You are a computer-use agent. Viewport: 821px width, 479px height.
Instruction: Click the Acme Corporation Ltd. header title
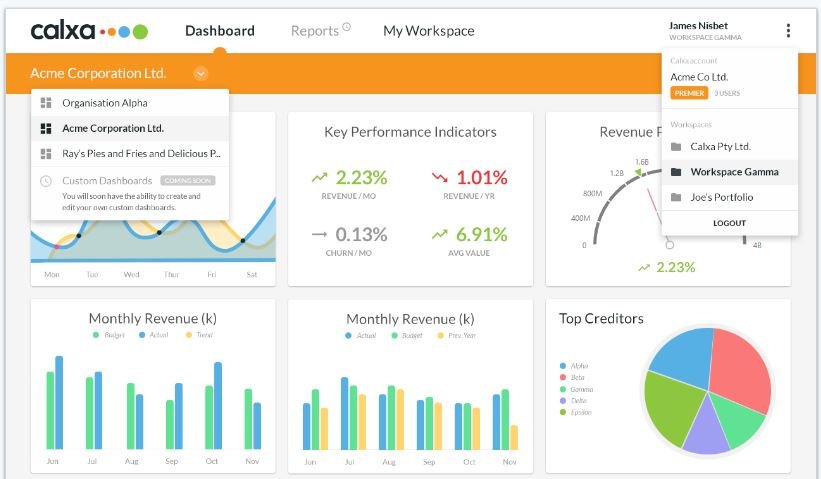(98, 73)
